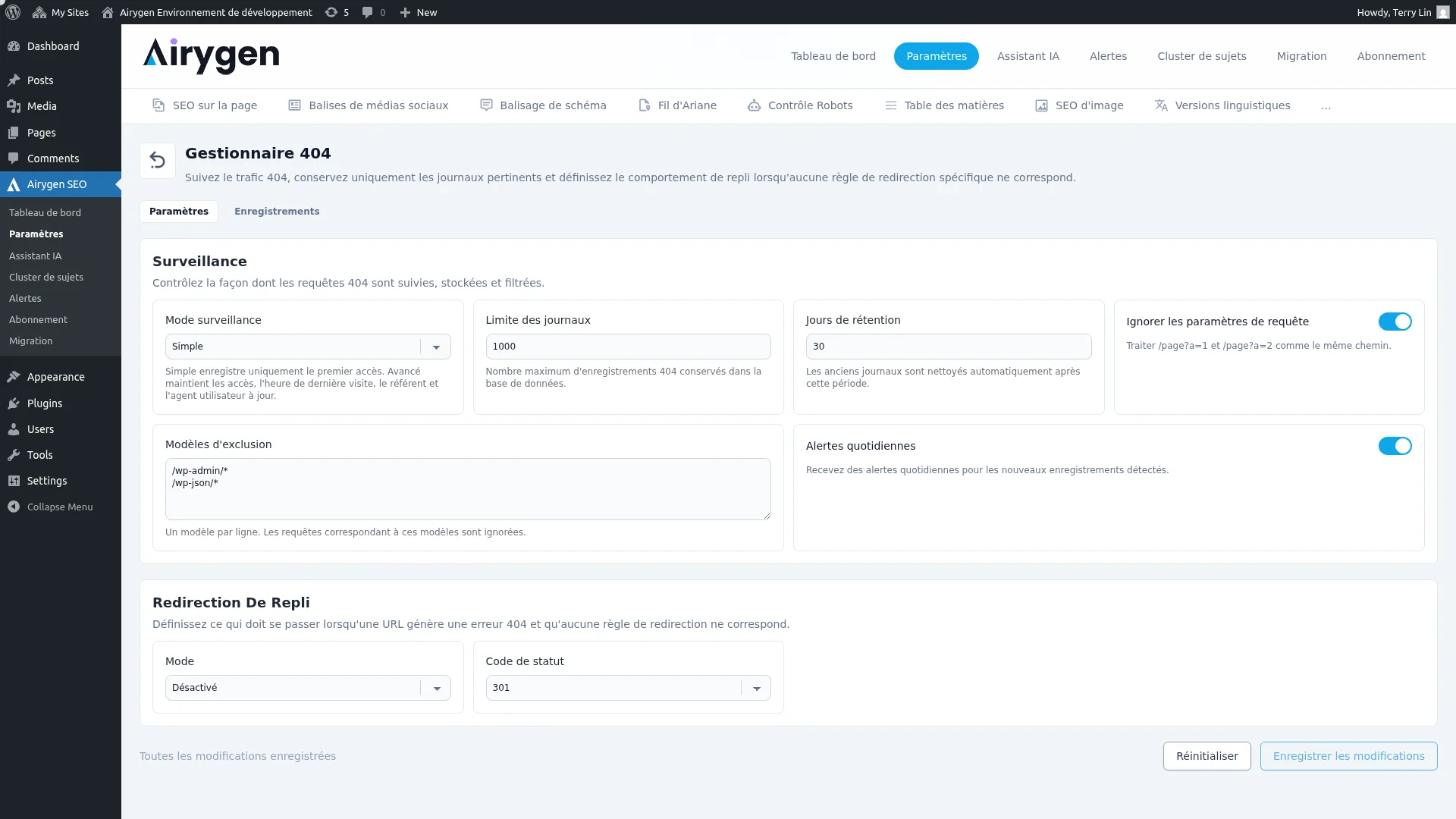The height and width of the screenshot is (819, 1456).
Task: Click the home icon beside Airygen Environnement
Action: pyautogui.click(x=108, y=12)
